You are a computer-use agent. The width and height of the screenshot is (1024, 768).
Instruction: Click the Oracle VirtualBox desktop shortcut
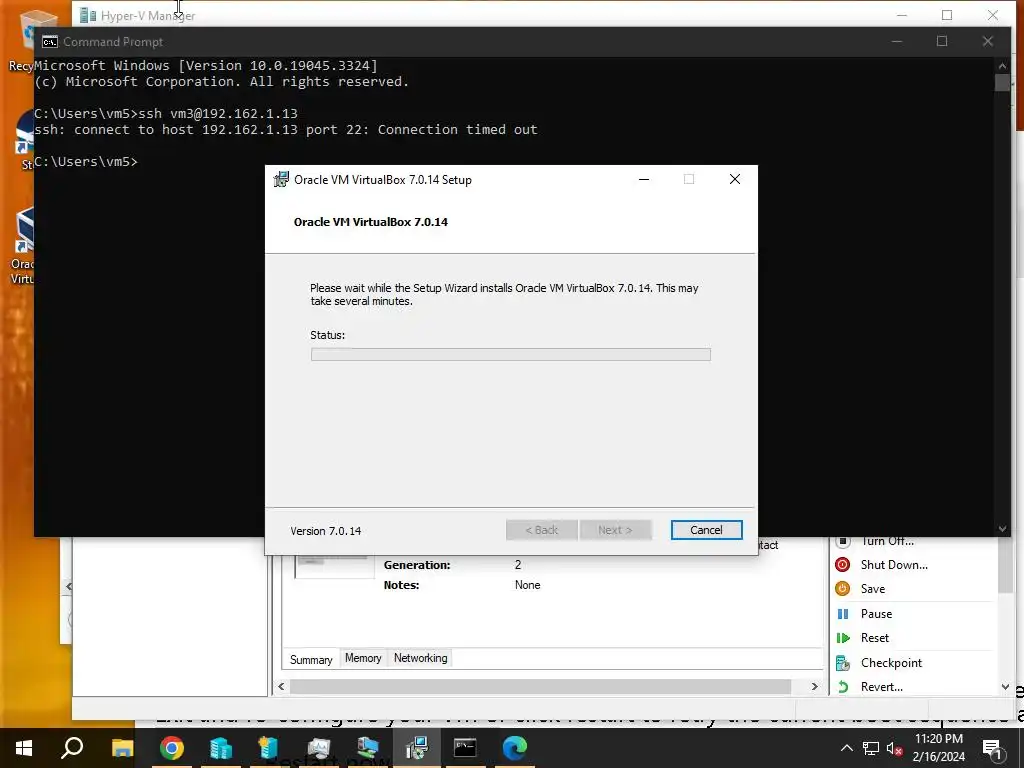coord(23,245)
